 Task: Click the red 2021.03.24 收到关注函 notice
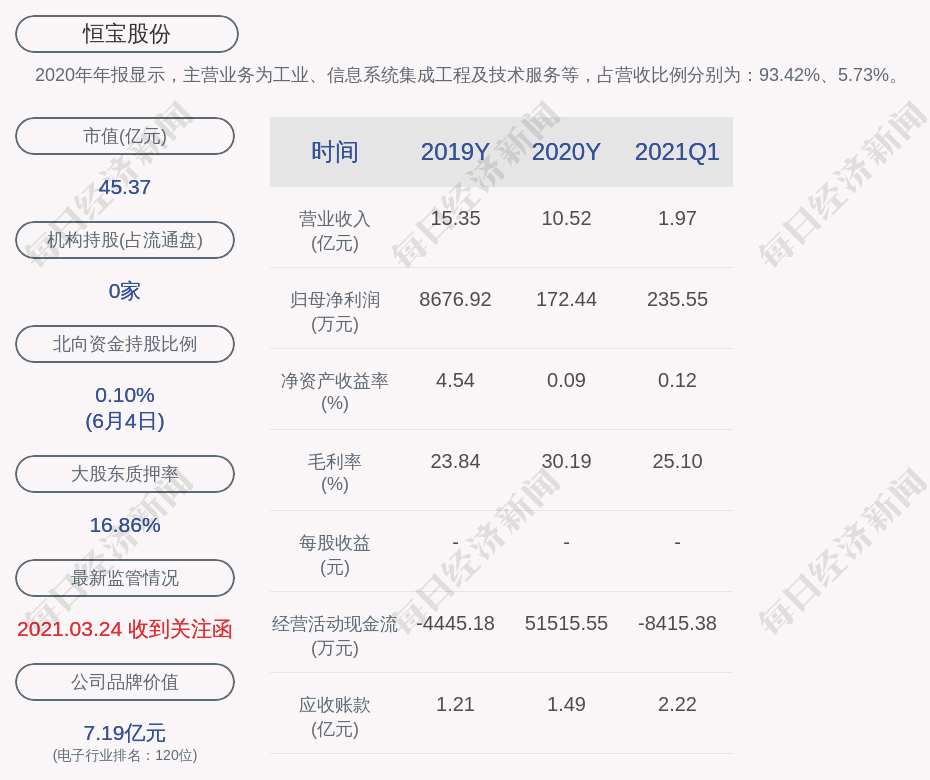[x=125, y=629]
